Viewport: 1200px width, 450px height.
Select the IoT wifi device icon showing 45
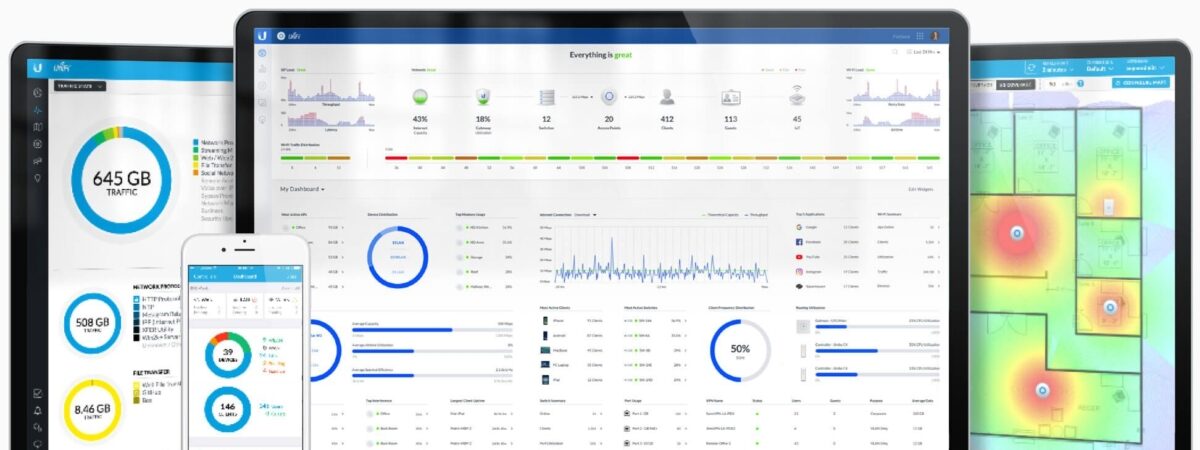pyautogui.click(x=797, y=97)
